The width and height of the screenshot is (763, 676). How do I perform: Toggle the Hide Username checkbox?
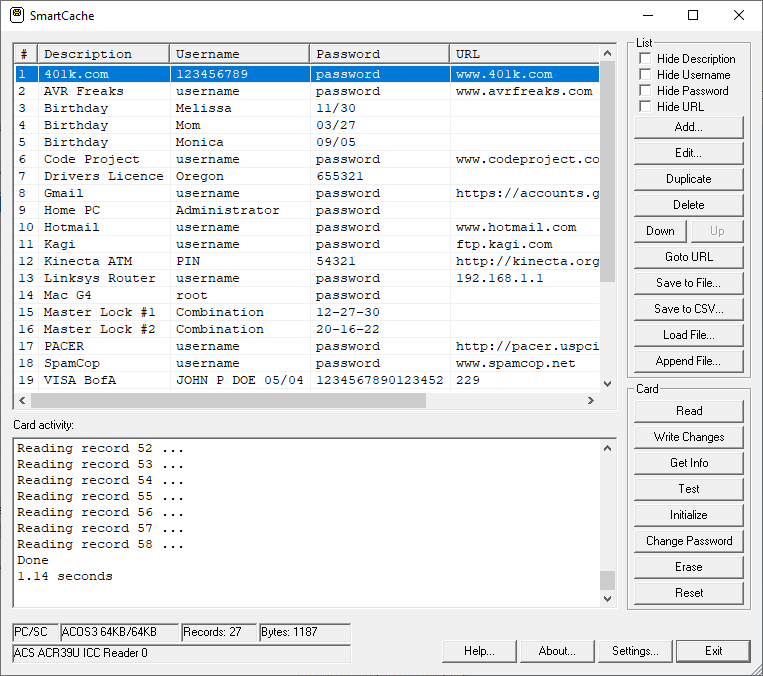(645, 75)
